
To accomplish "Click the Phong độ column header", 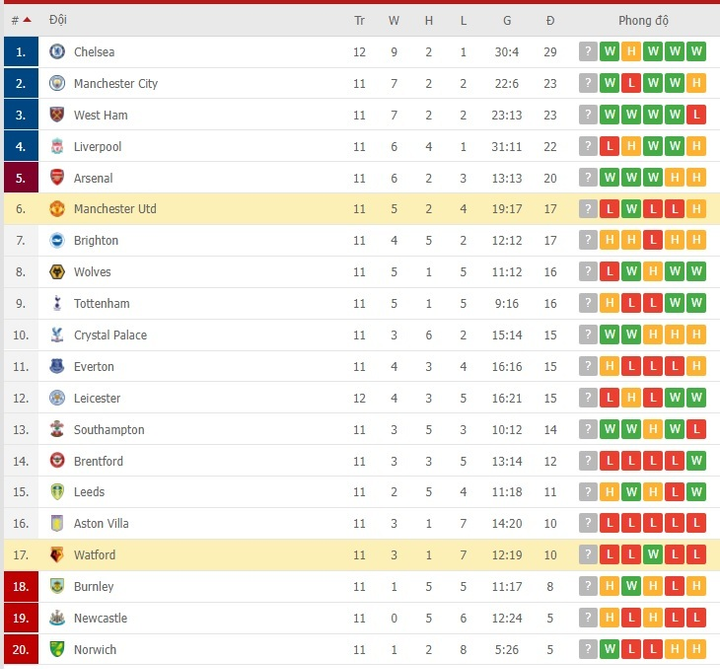I will tap(643, 20).
